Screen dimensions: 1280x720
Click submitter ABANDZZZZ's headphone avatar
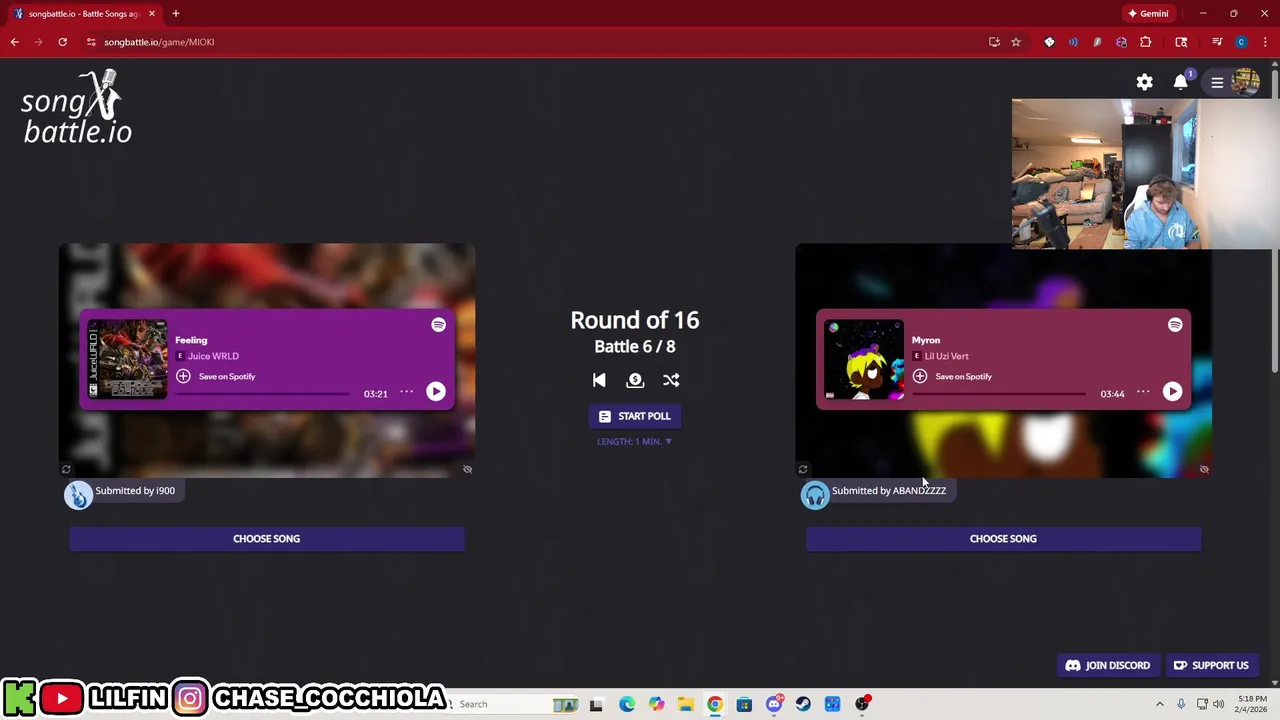coord(815,495)
